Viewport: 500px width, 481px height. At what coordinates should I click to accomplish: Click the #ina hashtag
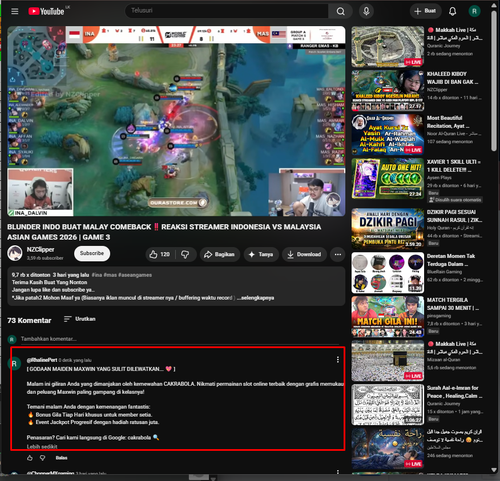[97, 275]
